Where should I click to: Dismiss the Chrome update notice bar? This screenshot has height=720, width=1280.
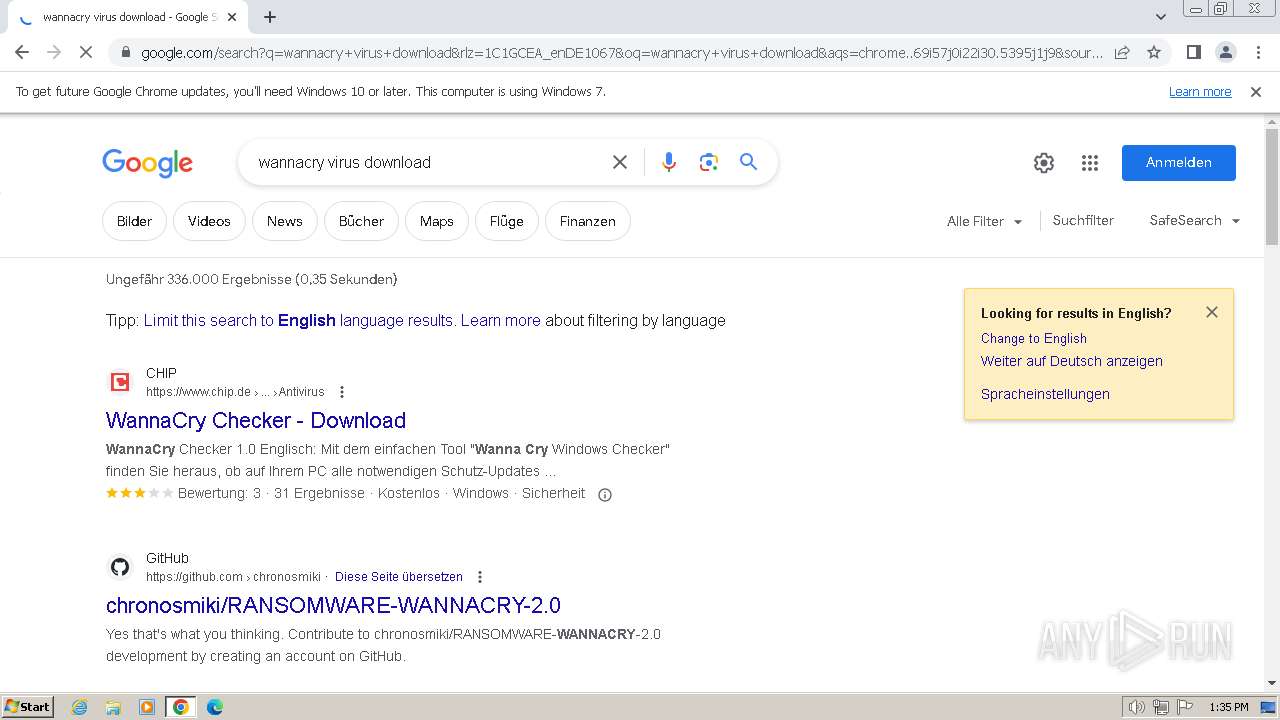coord(1256,92)
